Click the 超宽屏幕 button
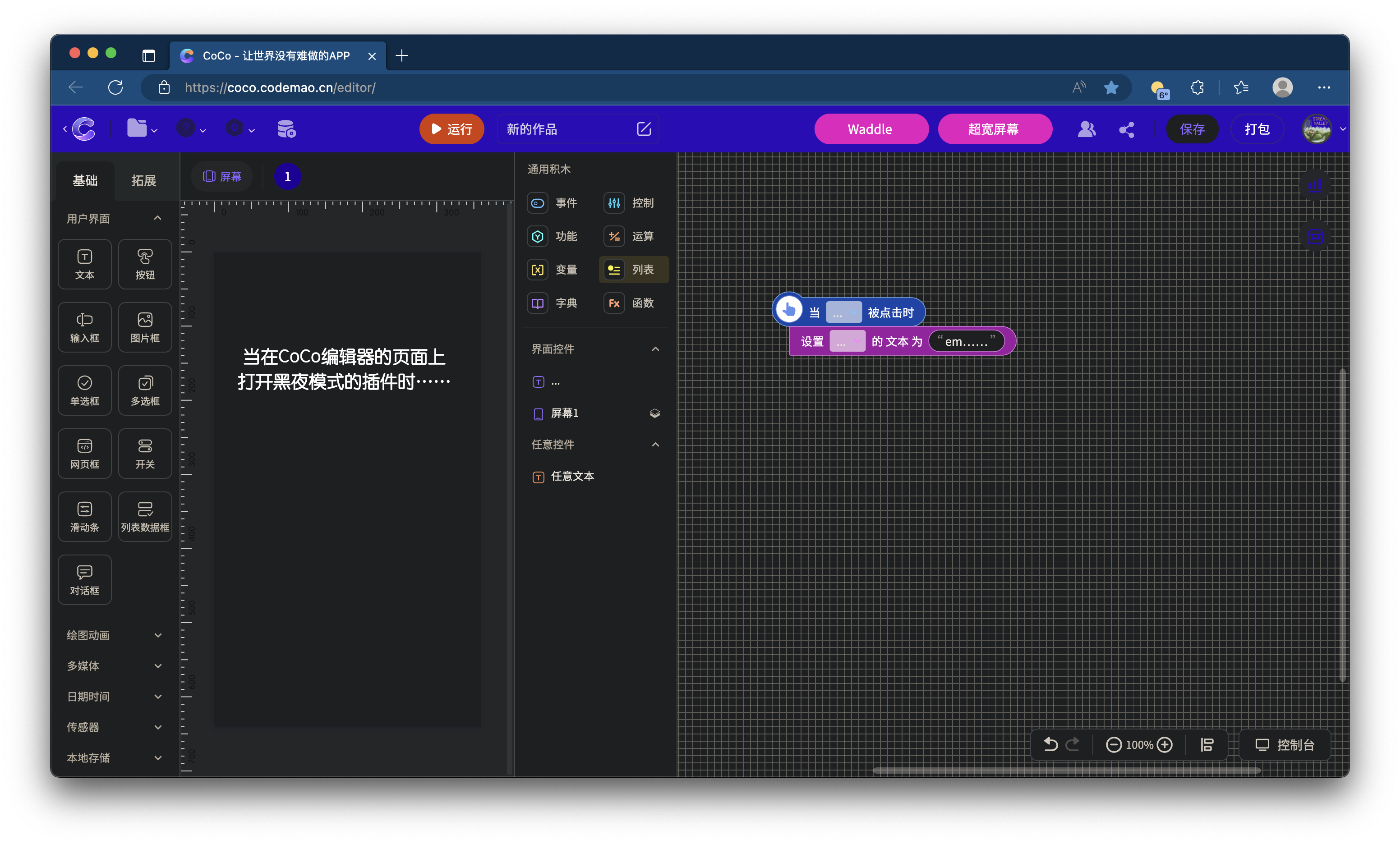 click(995, 129)
